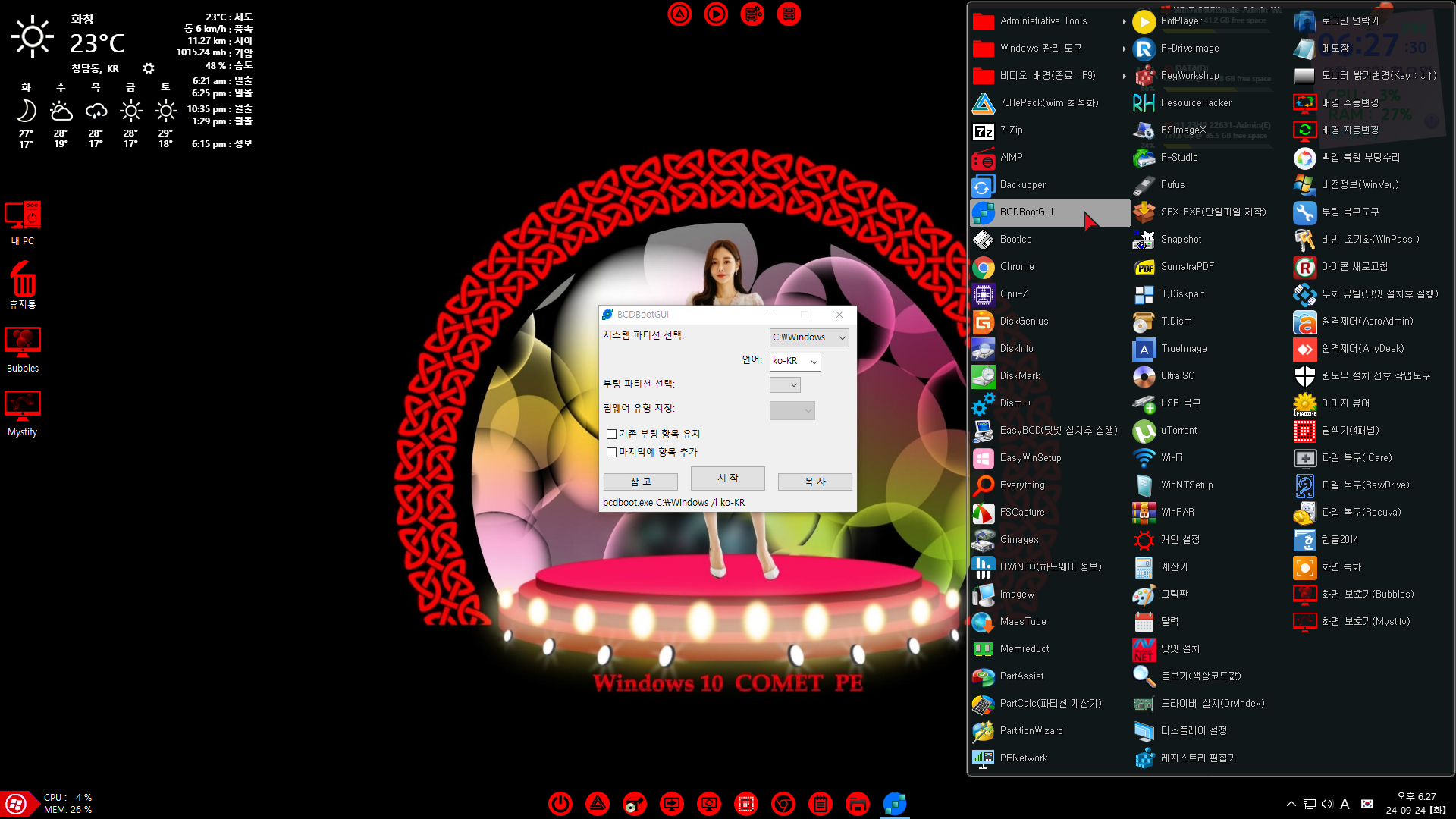The height and width of the screenshot is (819, 1456).
Task: Select 한글2014 menu entry
Action: click(x=1371, y=540)
